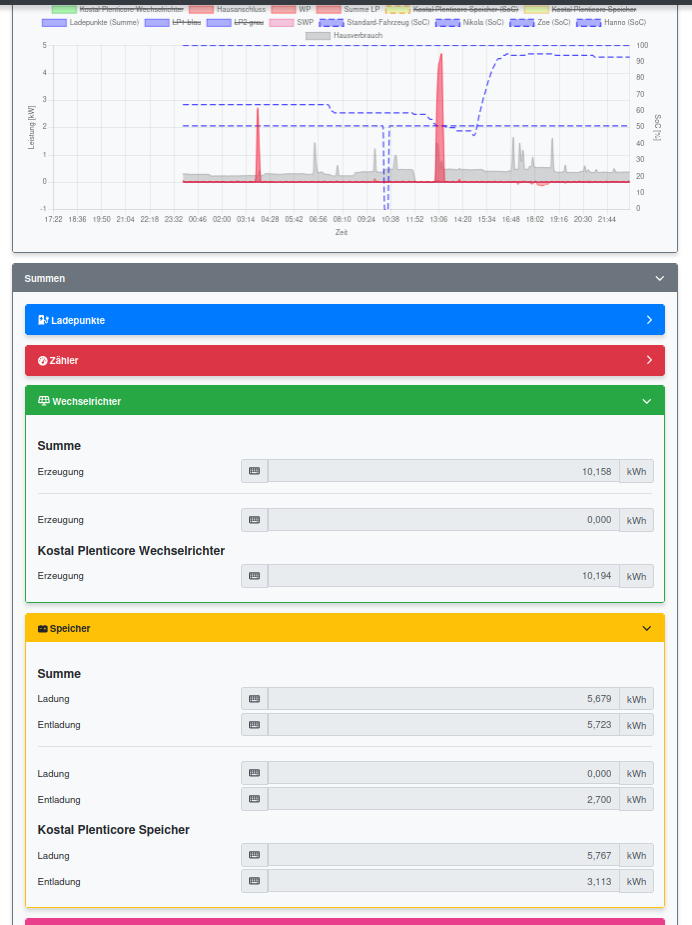Screen dimensions: 692x925
Task: Click the 'Zeit' axis label under the chart
Action: pyautogui.click(x=342, y=232)
